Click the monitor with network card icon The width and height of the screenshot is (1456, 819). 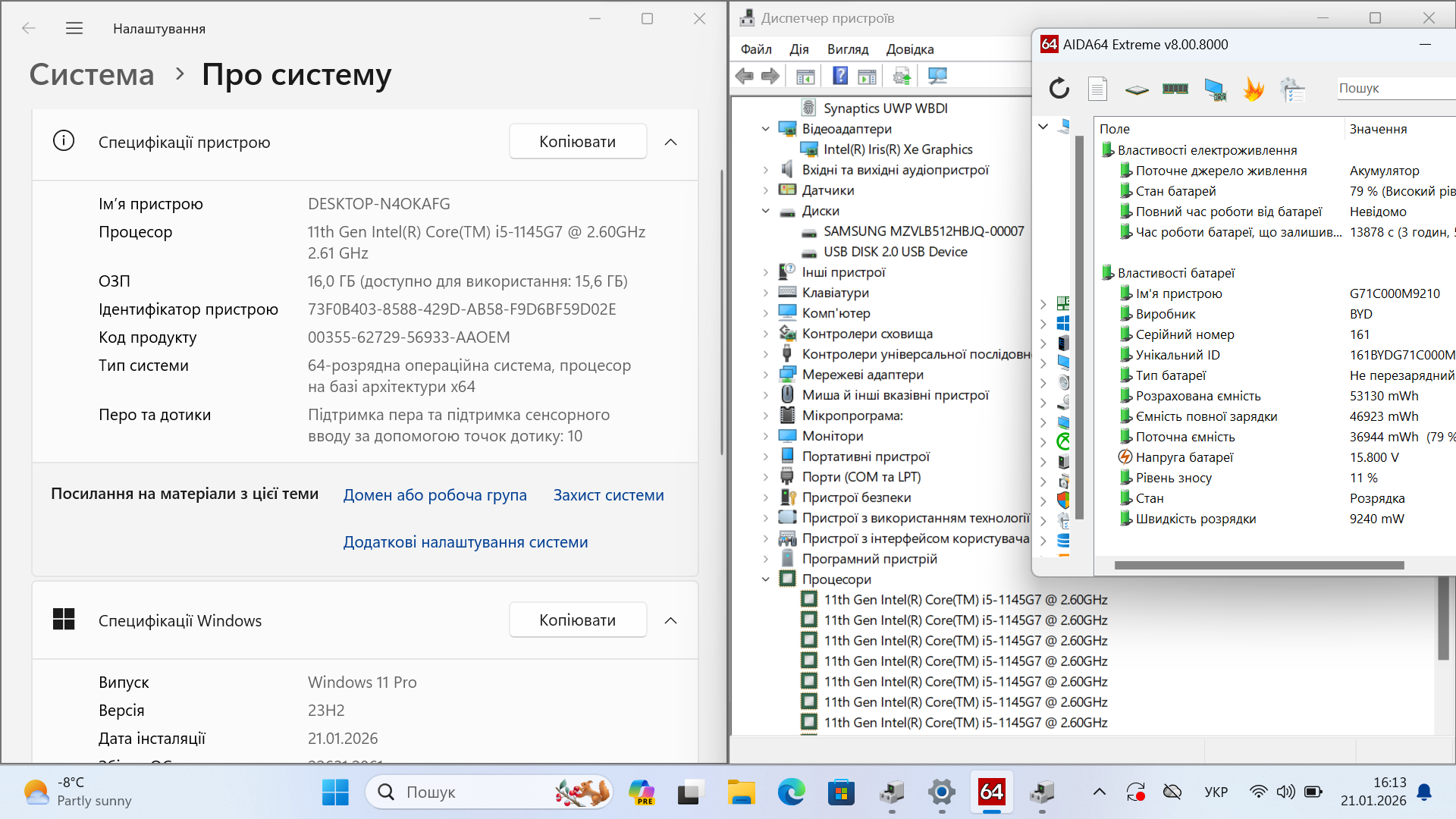[x=1215, y=89]
